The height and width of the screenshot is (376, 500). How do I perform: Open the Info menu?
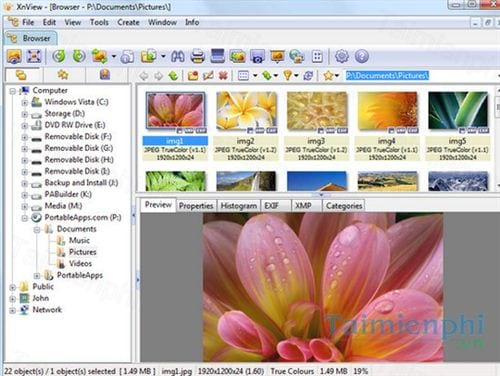[x=192, y=22]
